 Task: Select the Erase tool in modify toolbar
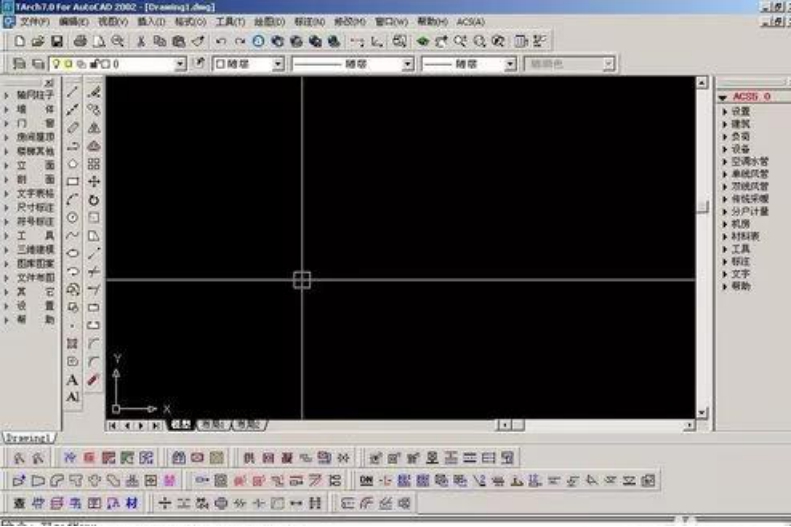coord(94,91)
